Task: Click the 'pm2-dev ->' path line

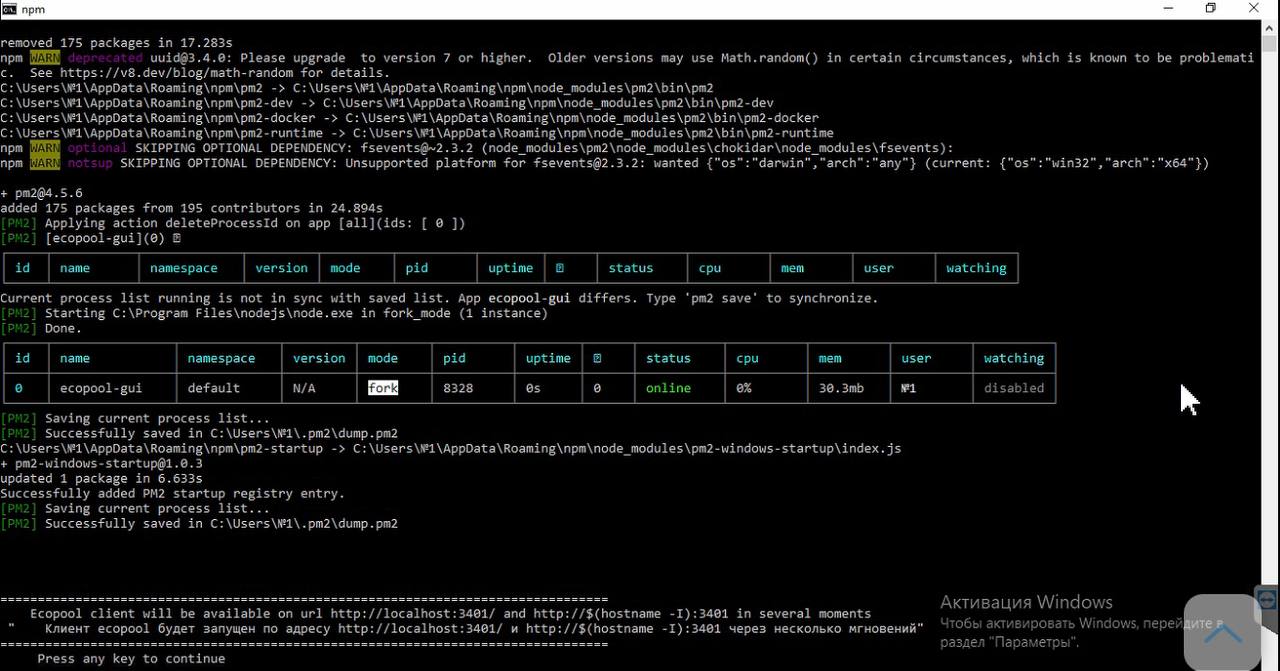Action: (x=387, y=103)
